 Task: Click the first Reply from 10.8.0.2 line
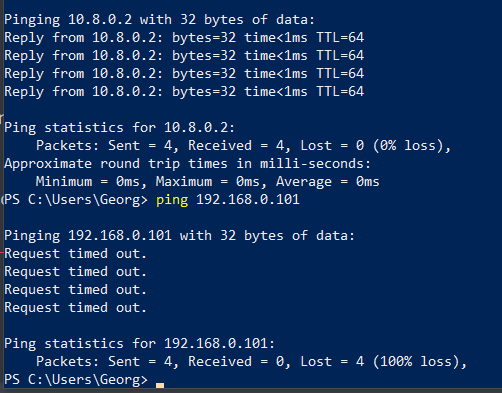click(184, 38)
